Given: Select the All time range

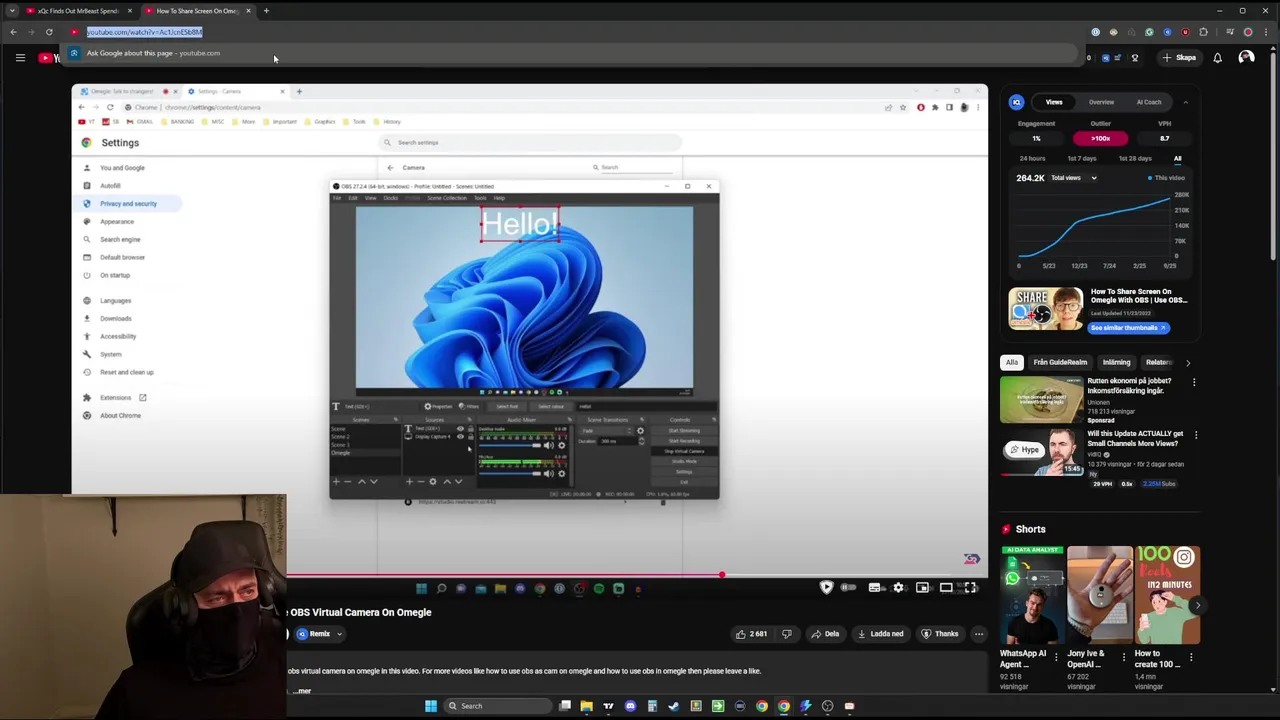Looking at the screenshot, I should [1177, 159].
